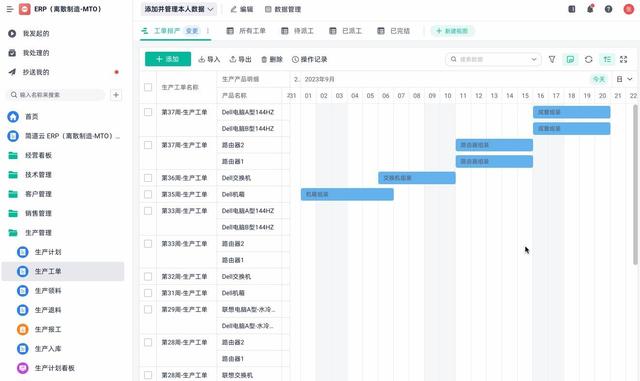640x381 pixels.
Task: Toggle the green highlighted note icon in toolbar
Action: (570, 59)
